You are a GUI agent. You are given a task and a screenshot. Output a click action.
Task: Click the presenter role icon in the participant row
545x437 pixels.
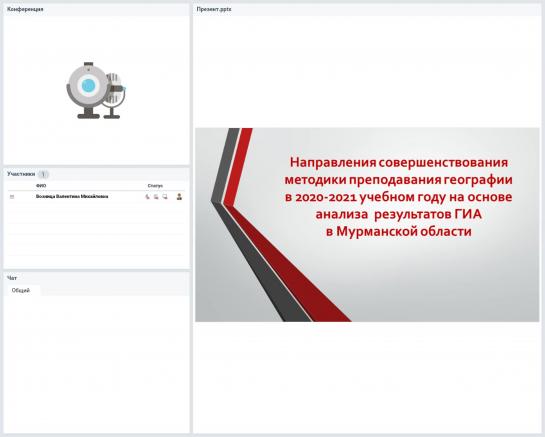(179, 197)
